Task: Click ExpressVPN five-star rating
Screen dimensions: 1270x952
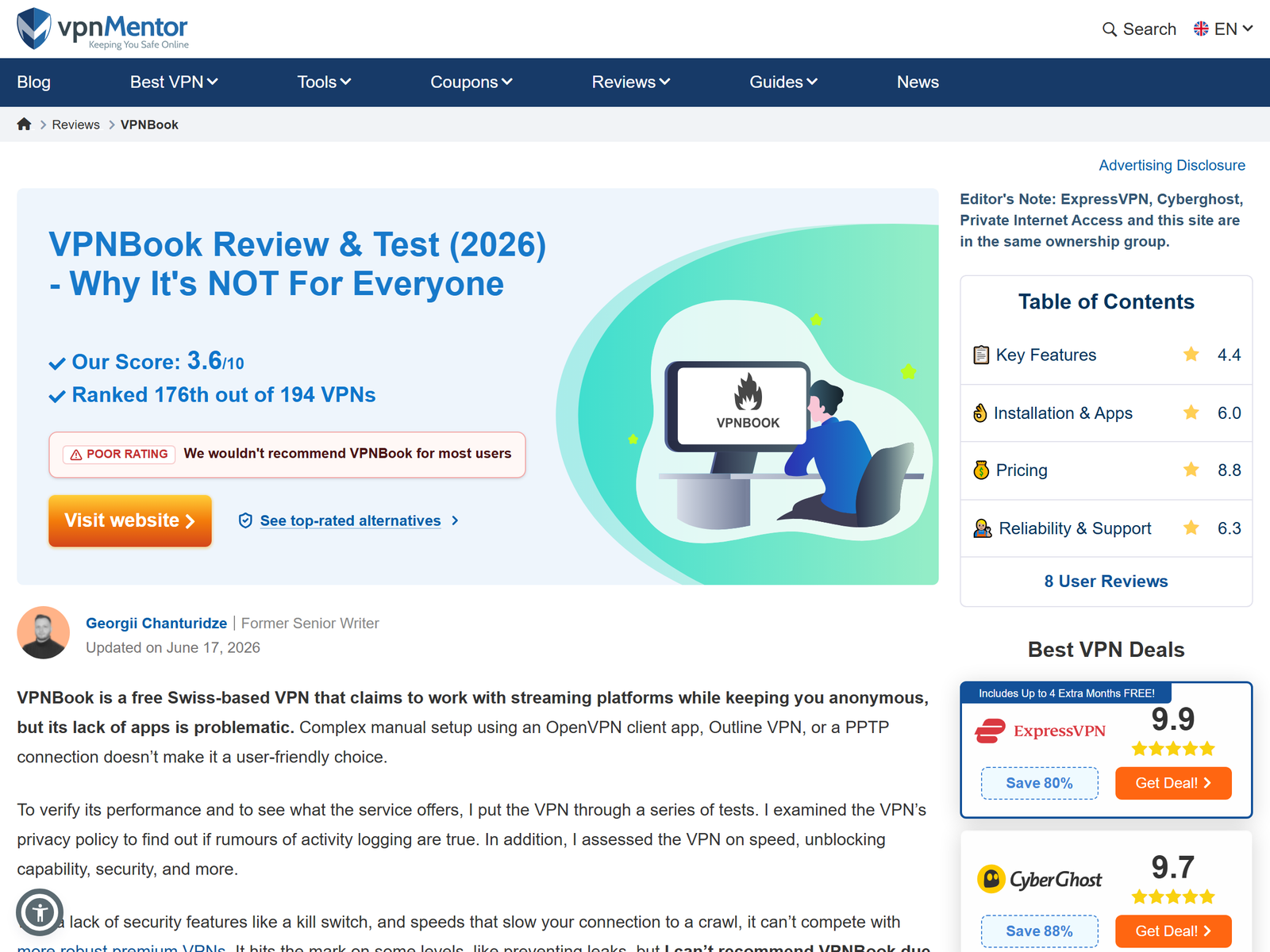Action: pyautogui.click(x=1173, y=748)
